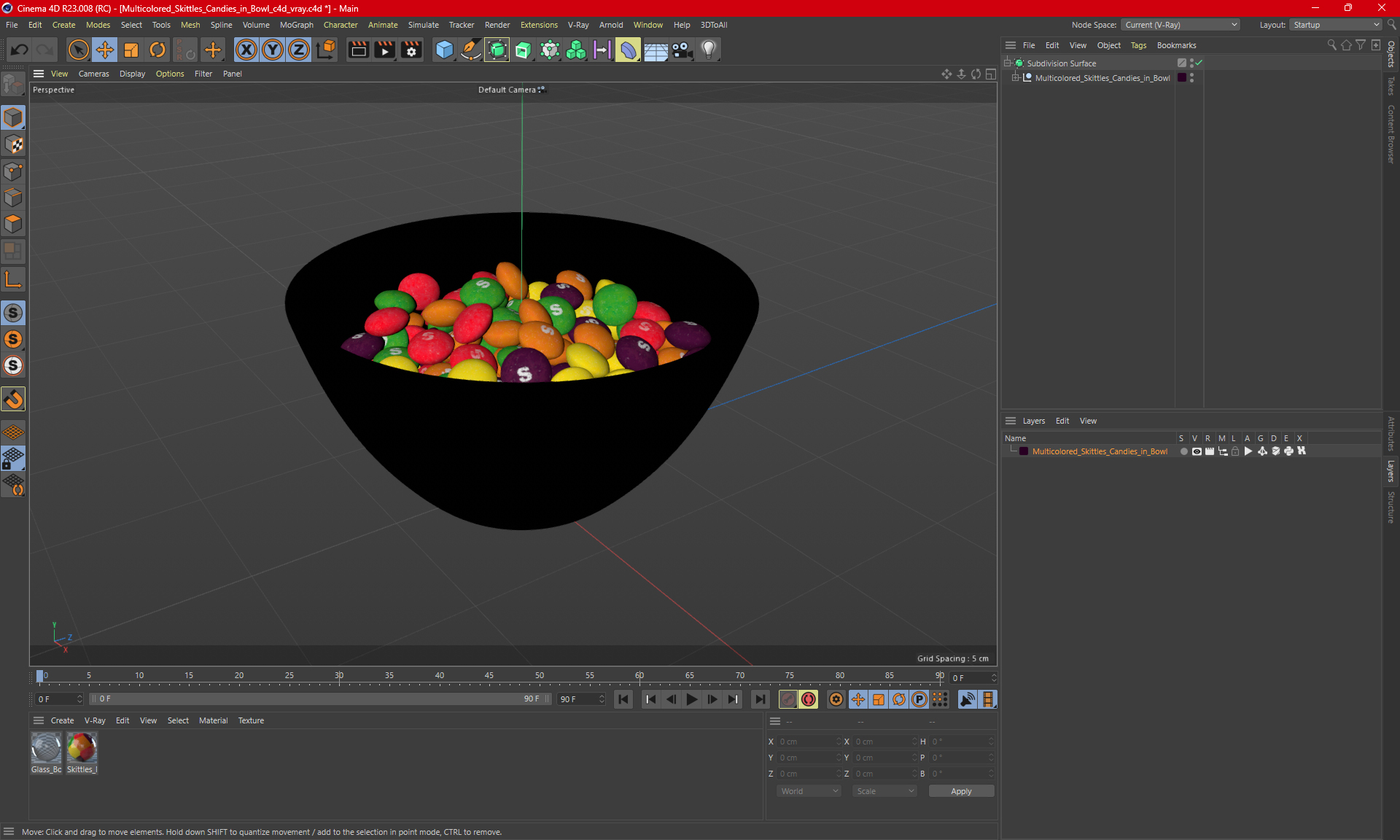This screenshot has height=840, width=1400.
Task: Toggle layer Render clapper icon
Action: pos(1210,451)
